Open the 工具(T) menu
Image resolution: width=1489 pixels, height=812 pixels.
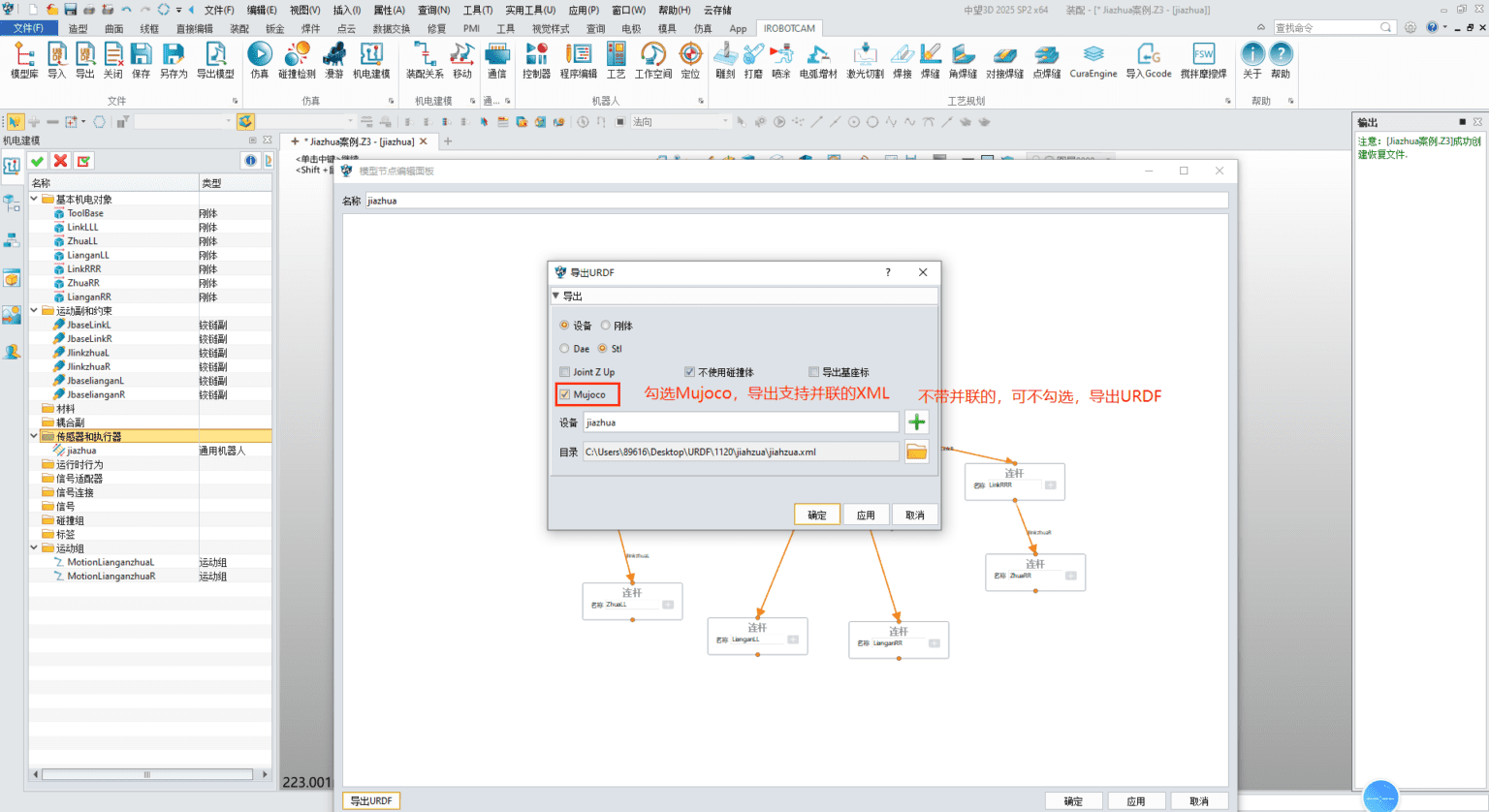point(477,10)
